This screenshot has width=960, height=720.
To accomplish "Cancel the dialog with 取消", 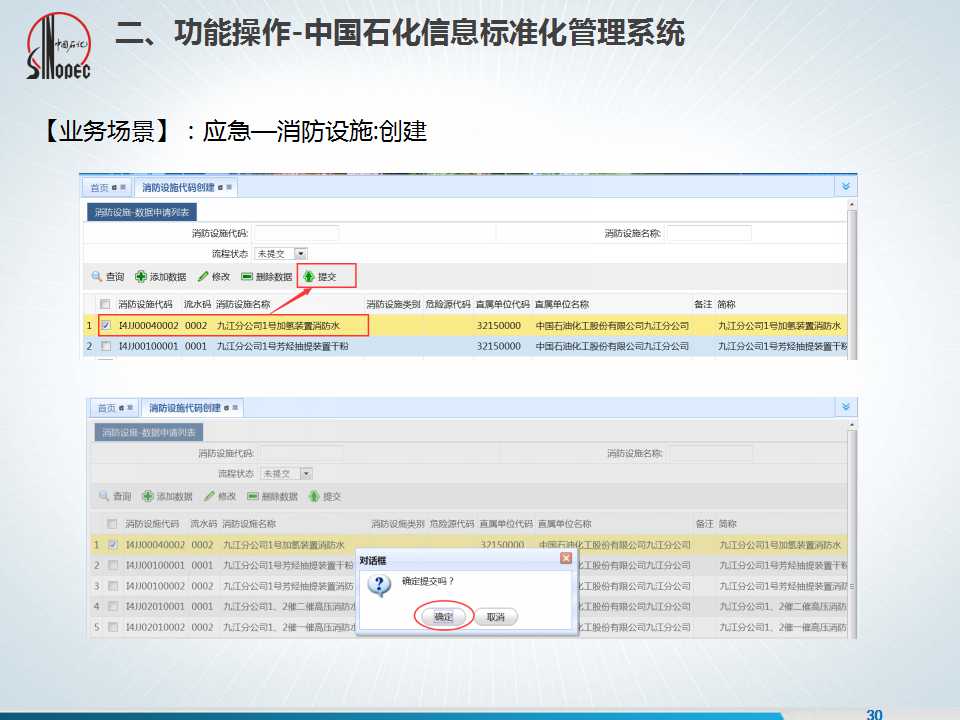I will [496, 617].
